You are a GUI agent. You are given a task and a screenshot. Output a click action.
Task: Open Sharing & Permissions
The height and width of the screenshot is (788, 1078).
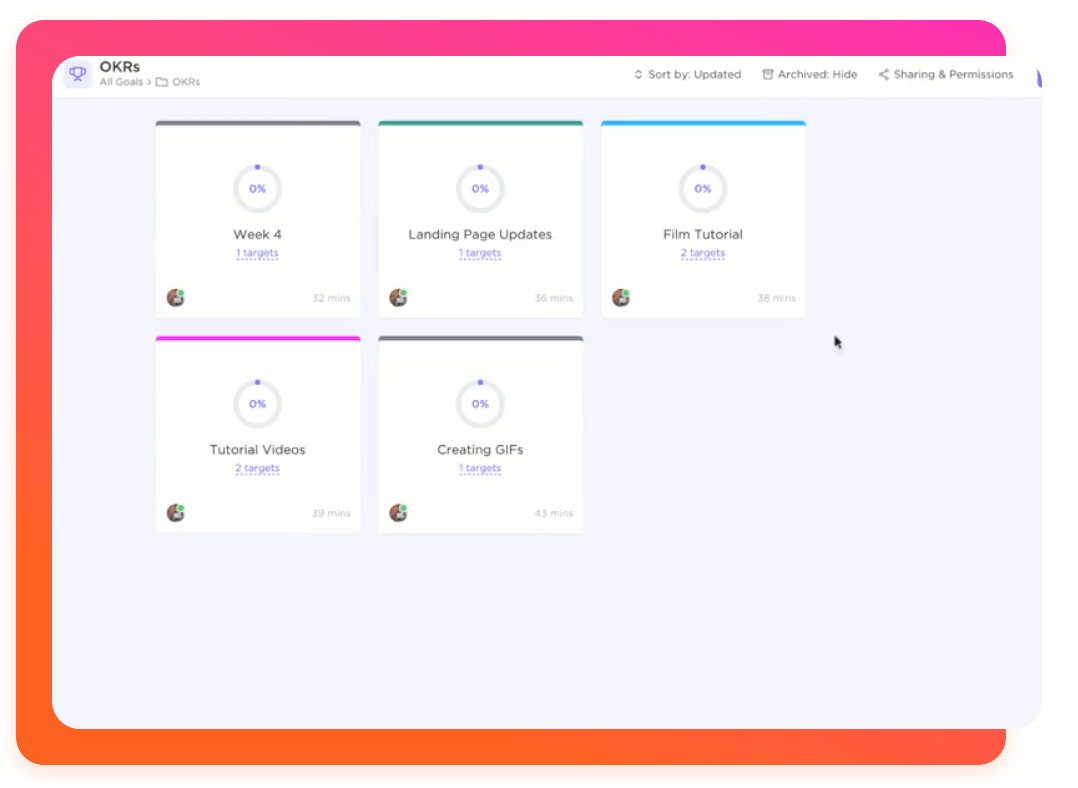945,75
